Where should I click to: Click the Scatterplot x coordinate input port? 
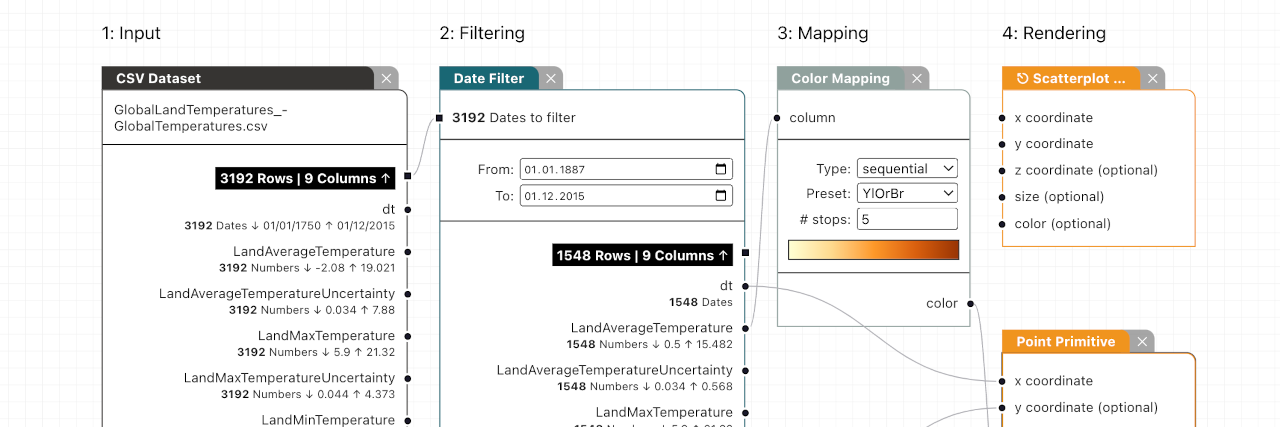1002,118
